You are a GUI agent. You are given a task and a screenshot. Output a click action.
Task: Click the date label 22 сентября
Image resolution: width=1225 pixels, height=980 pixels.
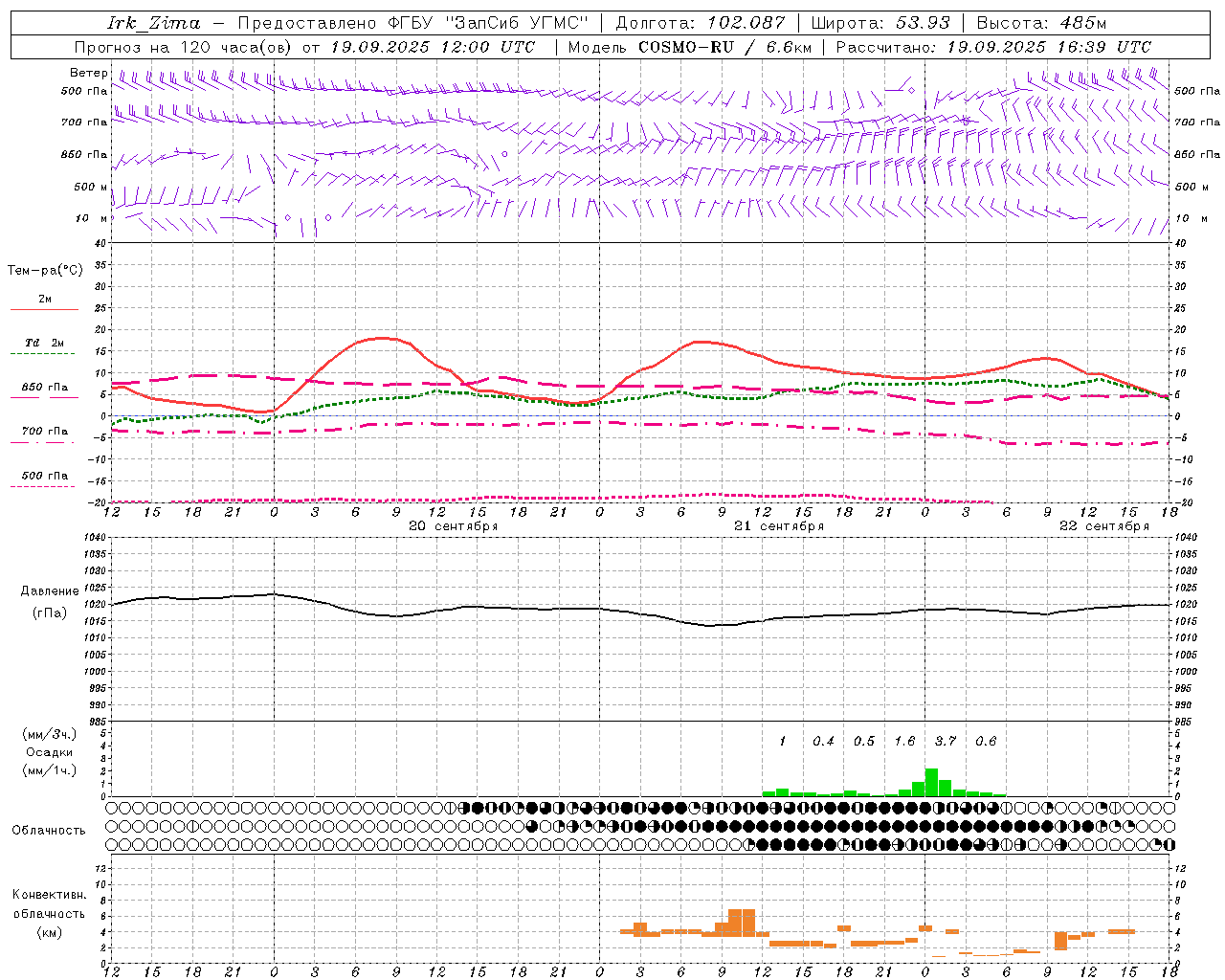1104,525
